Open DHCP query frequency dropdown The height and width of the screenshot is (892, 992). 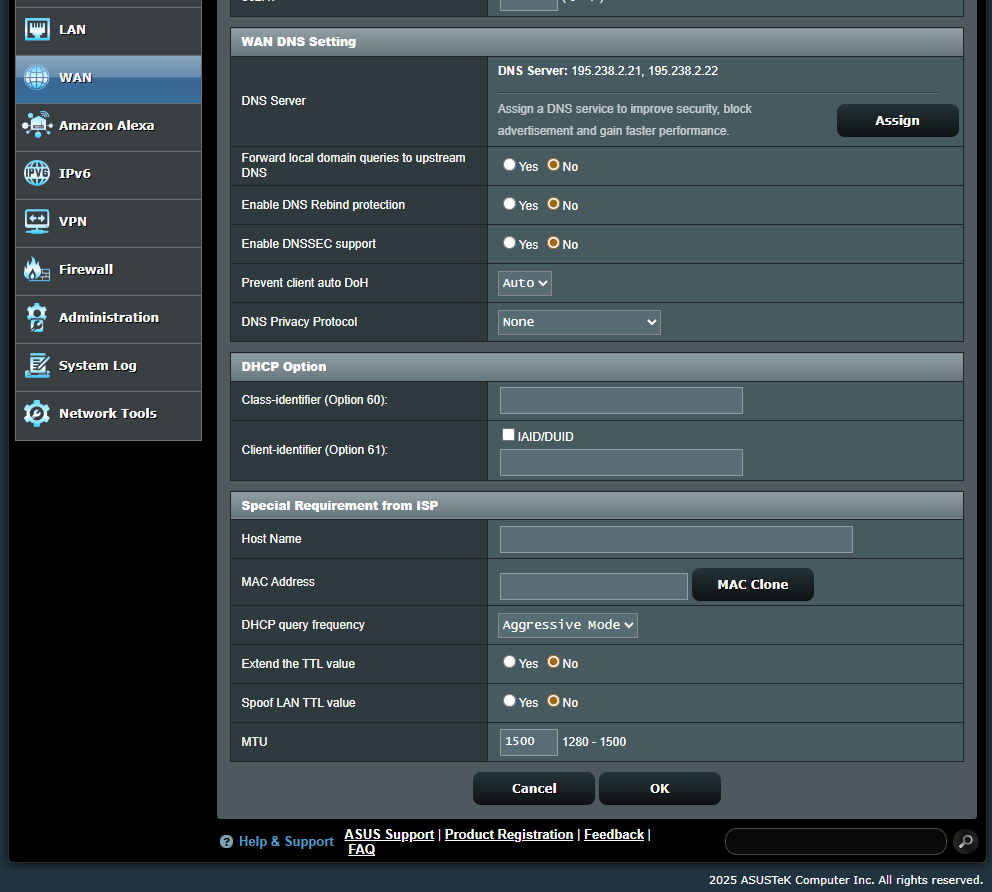568,625
